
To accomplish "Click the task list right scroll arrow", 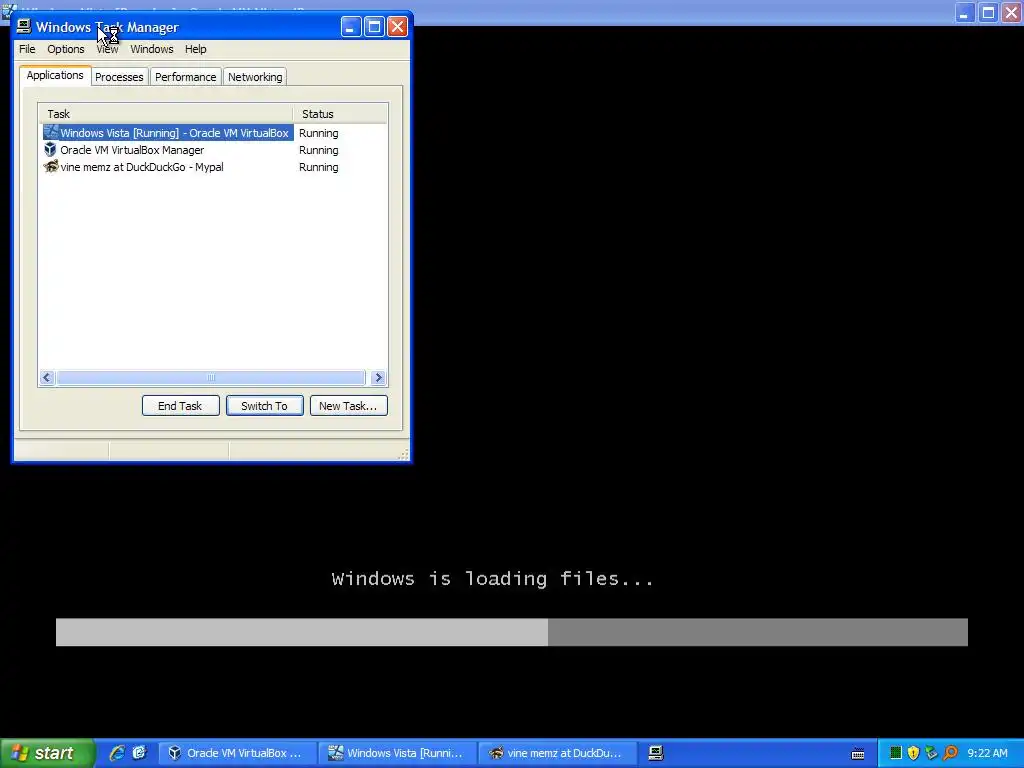I will tap(378, 377).
